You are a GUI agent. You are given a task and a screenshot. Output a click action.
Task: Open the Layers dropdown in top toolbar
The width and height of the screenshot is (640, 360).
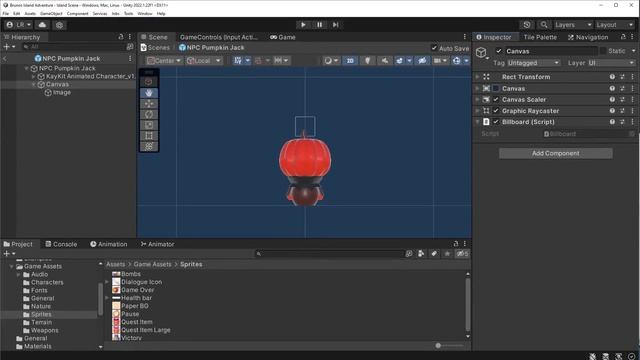click(573, 25)
